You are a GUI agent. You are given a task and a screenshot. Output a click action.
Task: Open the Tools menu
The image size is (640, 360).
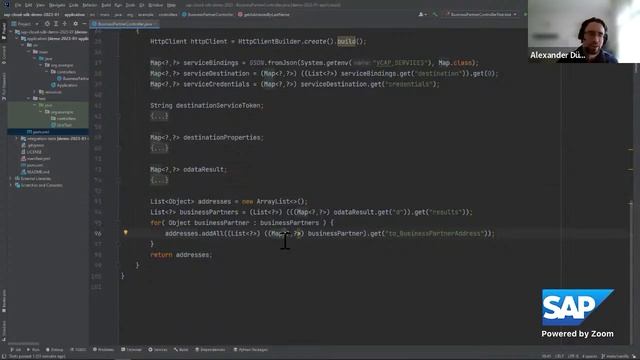click(x=130, y=5)
